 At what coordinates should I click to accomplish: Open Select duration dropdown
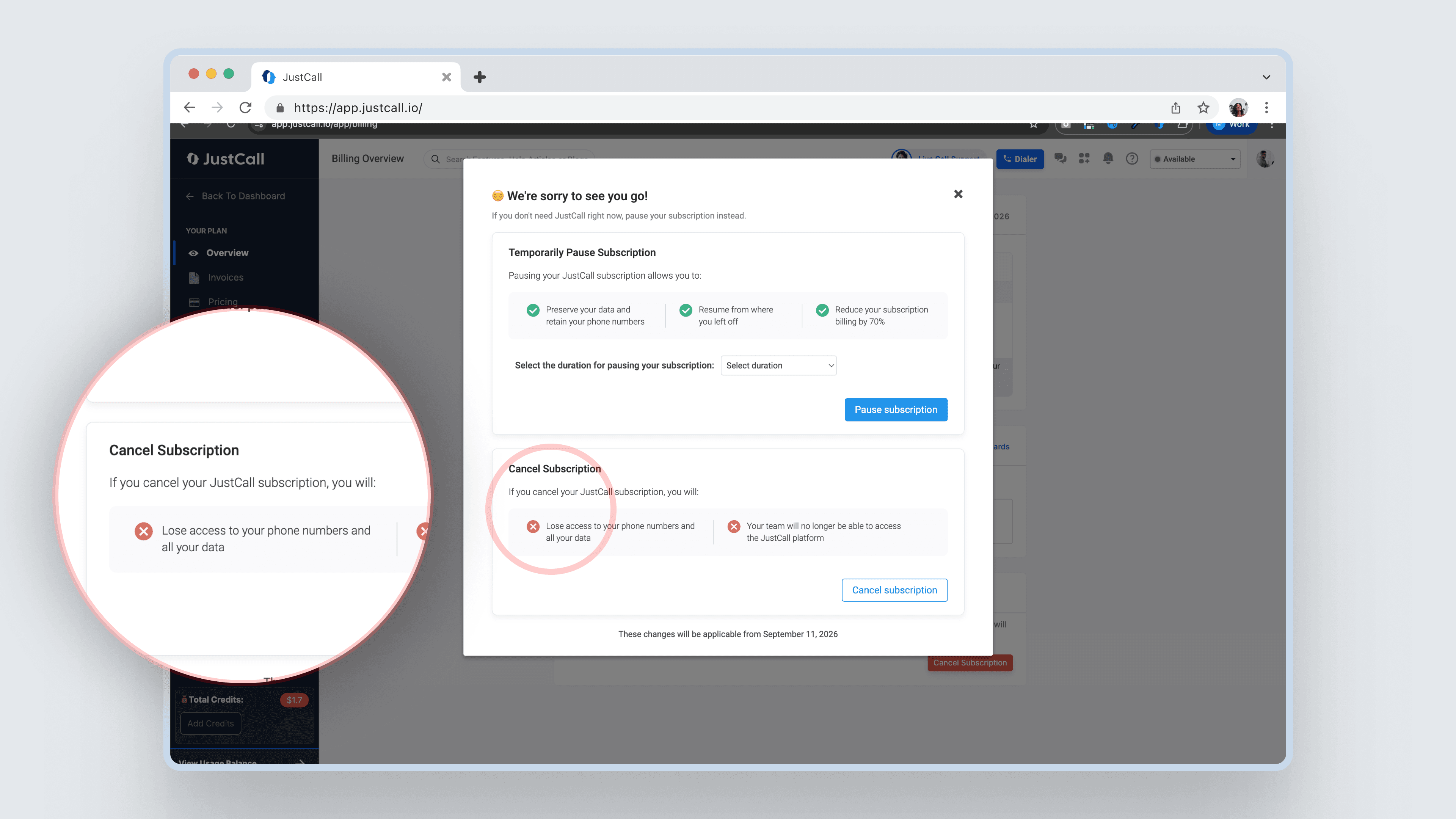(x=778, y=365)
